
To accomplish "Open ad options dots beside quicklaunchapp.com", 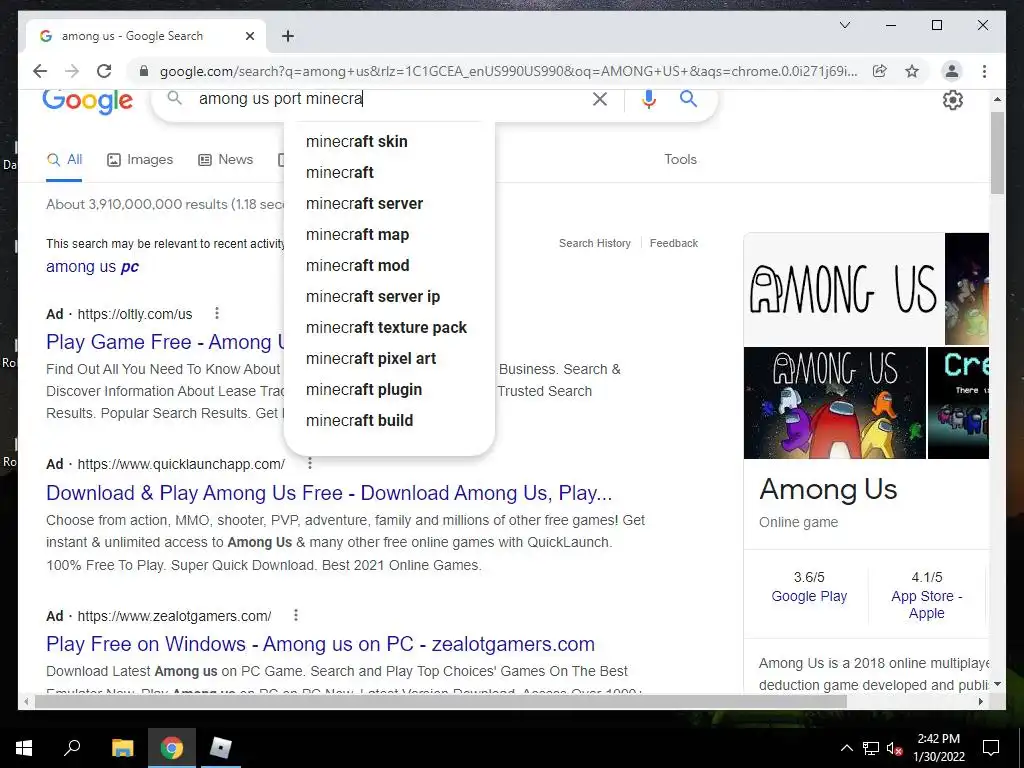I will point(310,464).
